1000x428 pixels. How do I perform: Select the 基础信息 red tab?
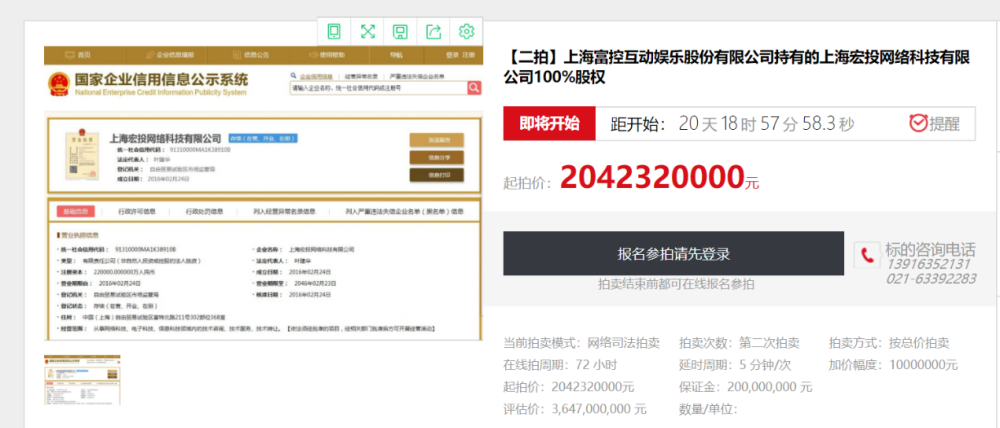(75, 211)
